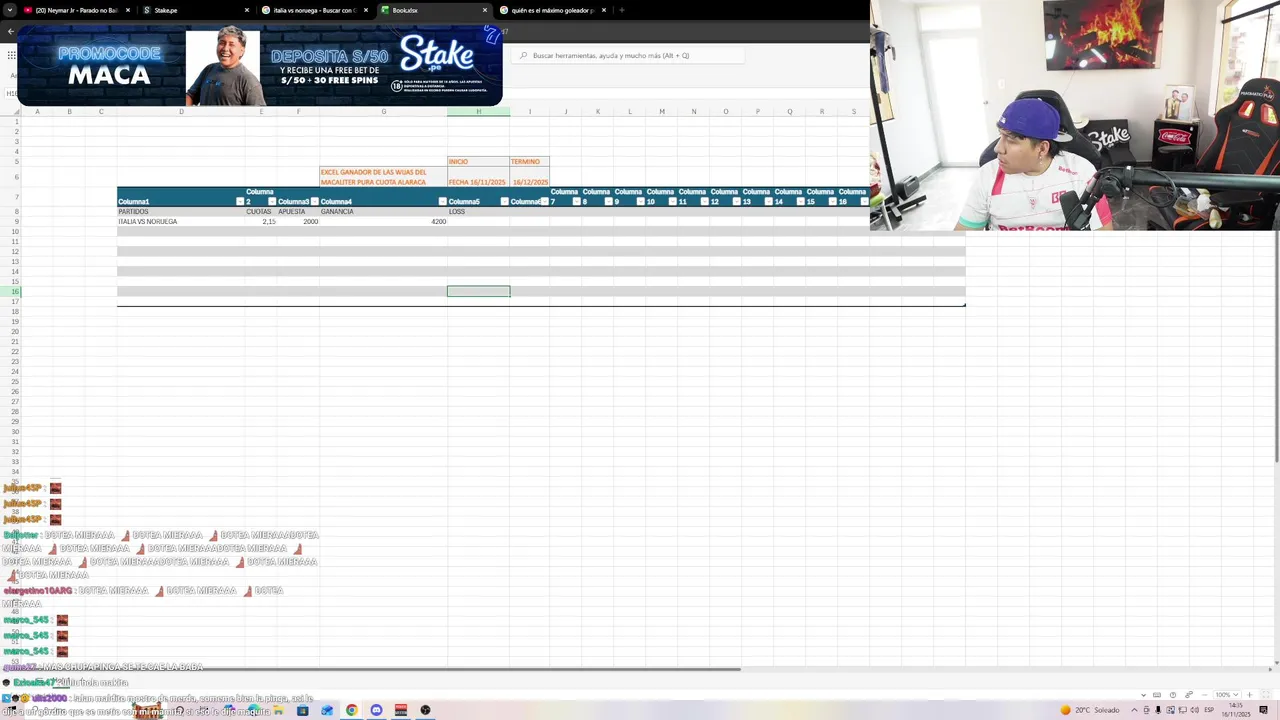Open the tab search chevron at top-left

[9, 10]
